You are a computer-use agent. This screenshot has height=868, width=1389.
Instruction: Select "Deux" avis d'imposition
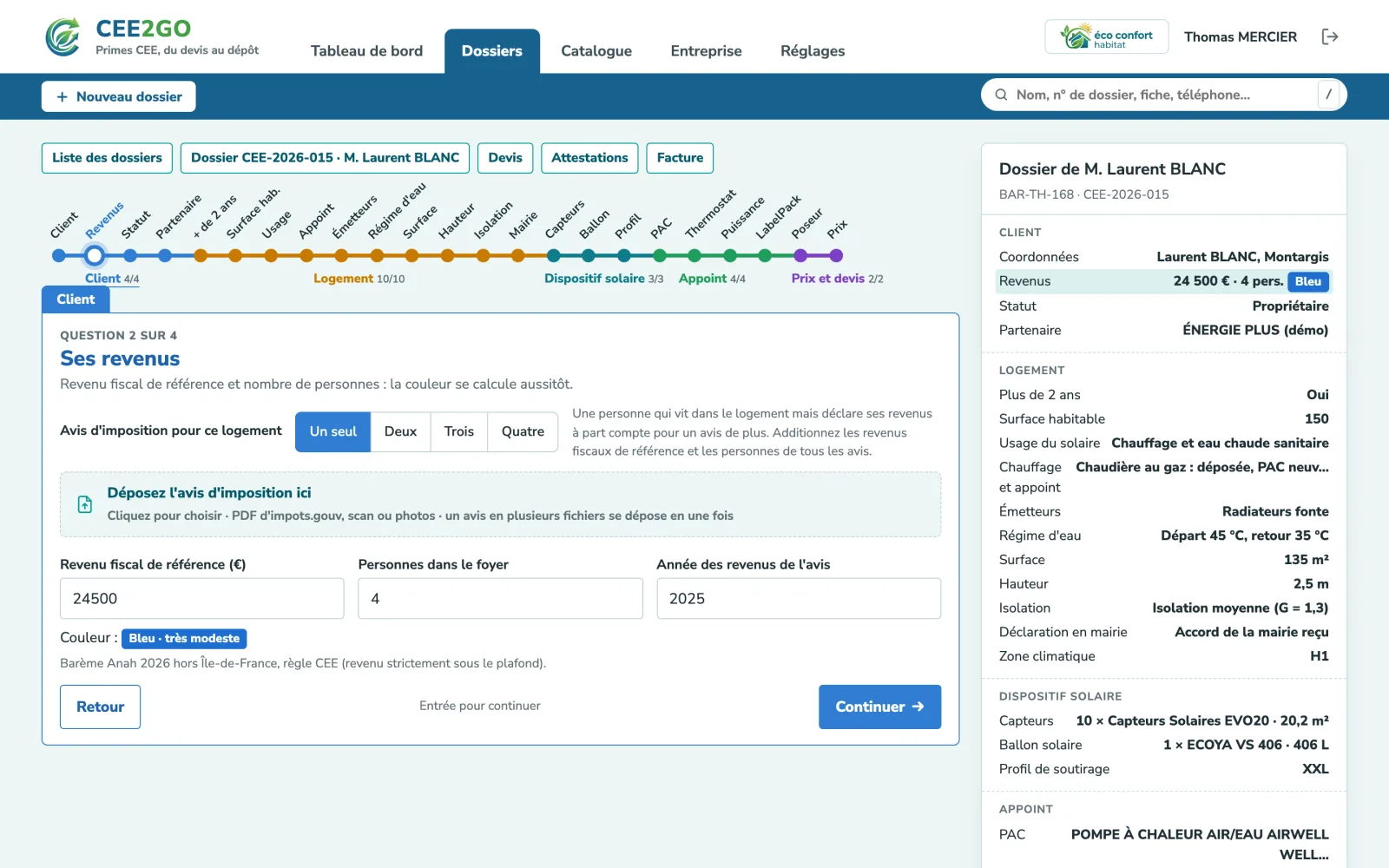tap(400, 431)
